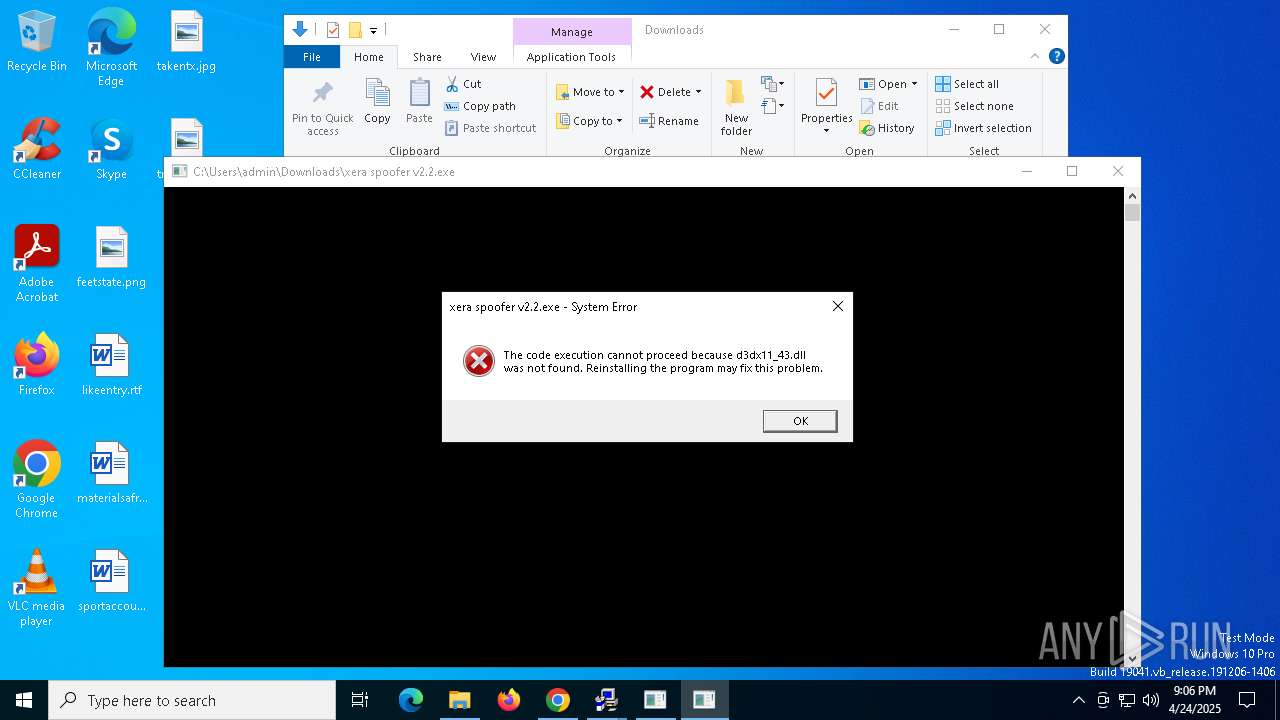Viewport: 1280px width, 720px height.
Task: Show hidden system tray icons
Action: click(x=1078, y=700)
